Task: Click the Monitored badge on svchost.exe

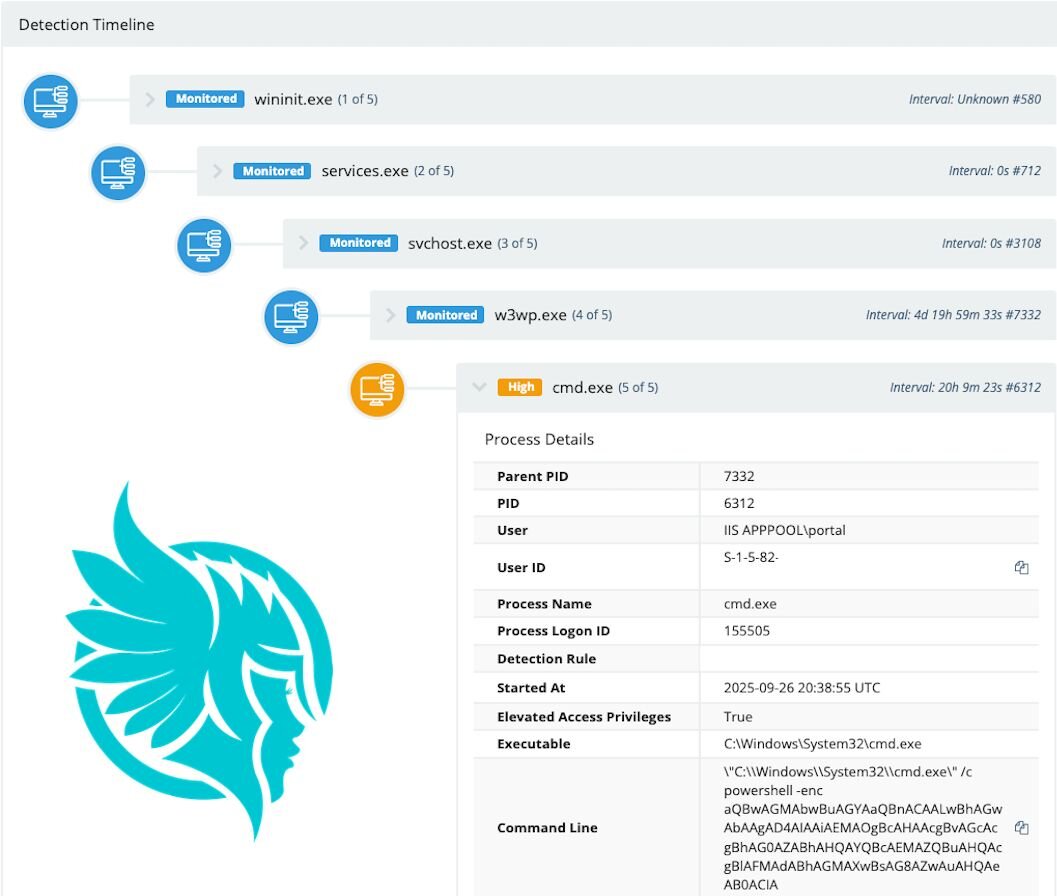Action: click(x=357, y=242)
